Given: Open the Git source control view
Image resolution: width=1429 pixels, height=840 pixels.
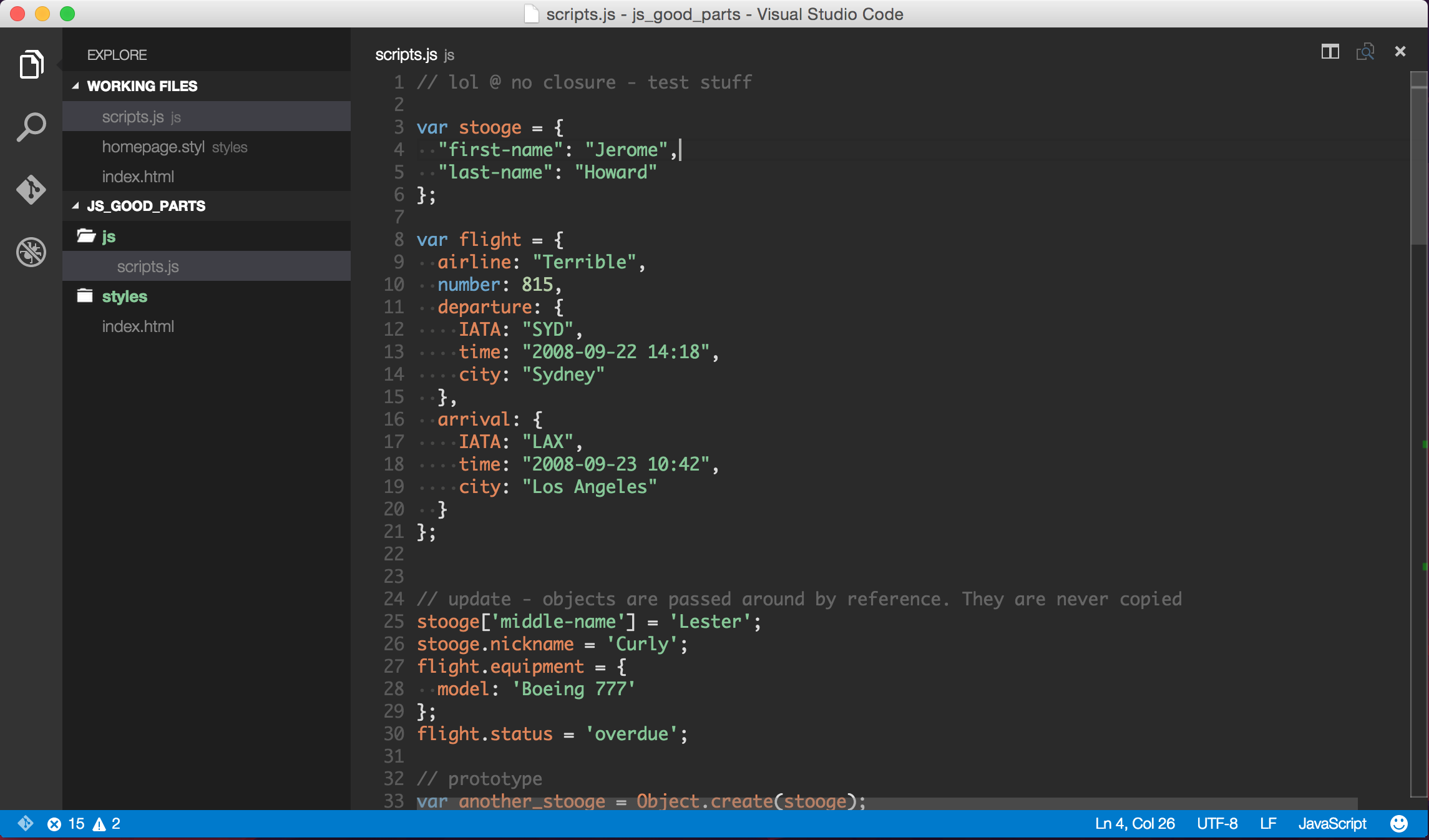Looking at the screenshot, I should [x=31, y=189].
